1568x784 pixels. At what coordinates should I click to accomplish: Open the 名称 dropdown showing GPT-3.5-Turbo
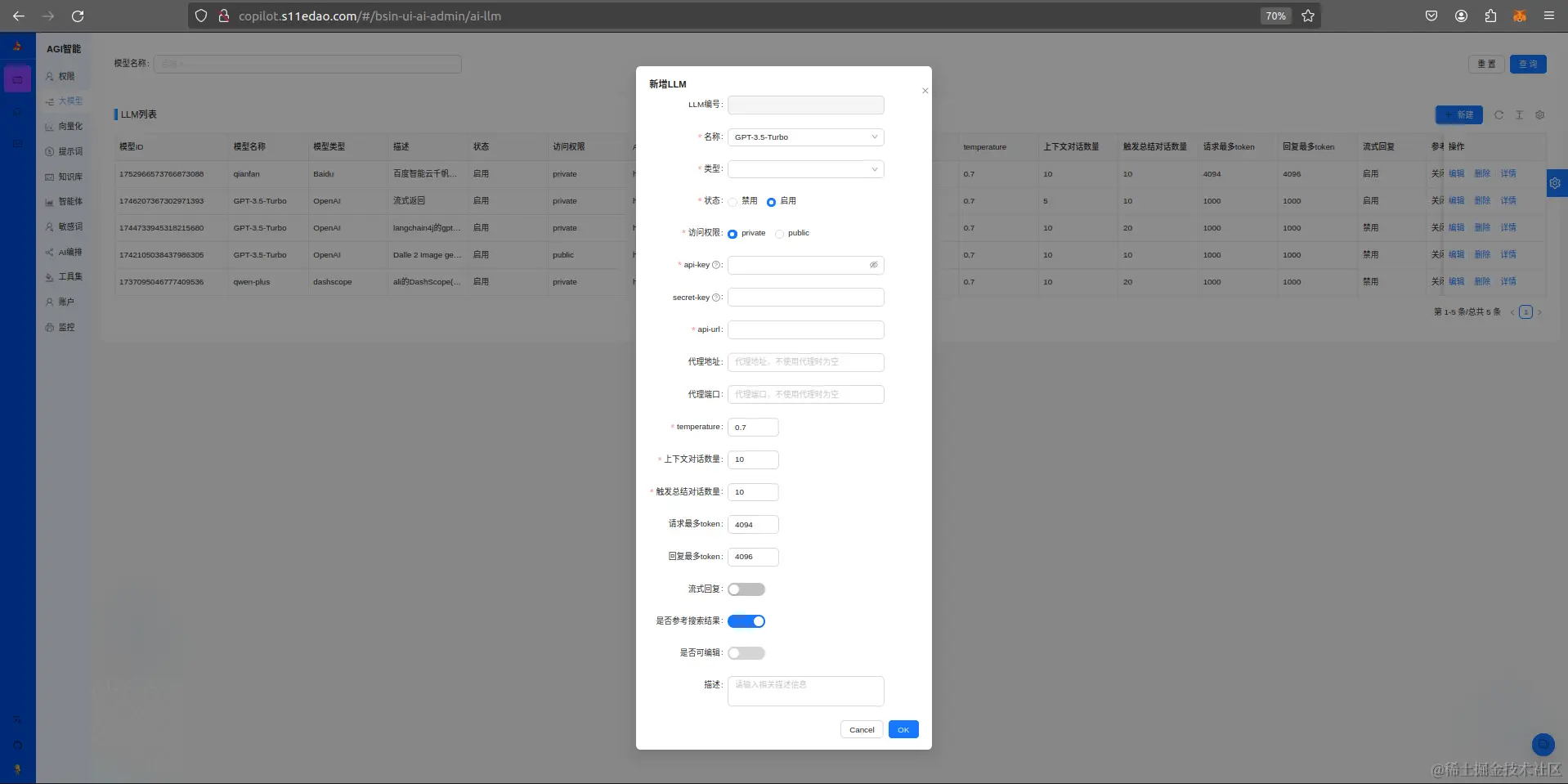click(806, 137)
